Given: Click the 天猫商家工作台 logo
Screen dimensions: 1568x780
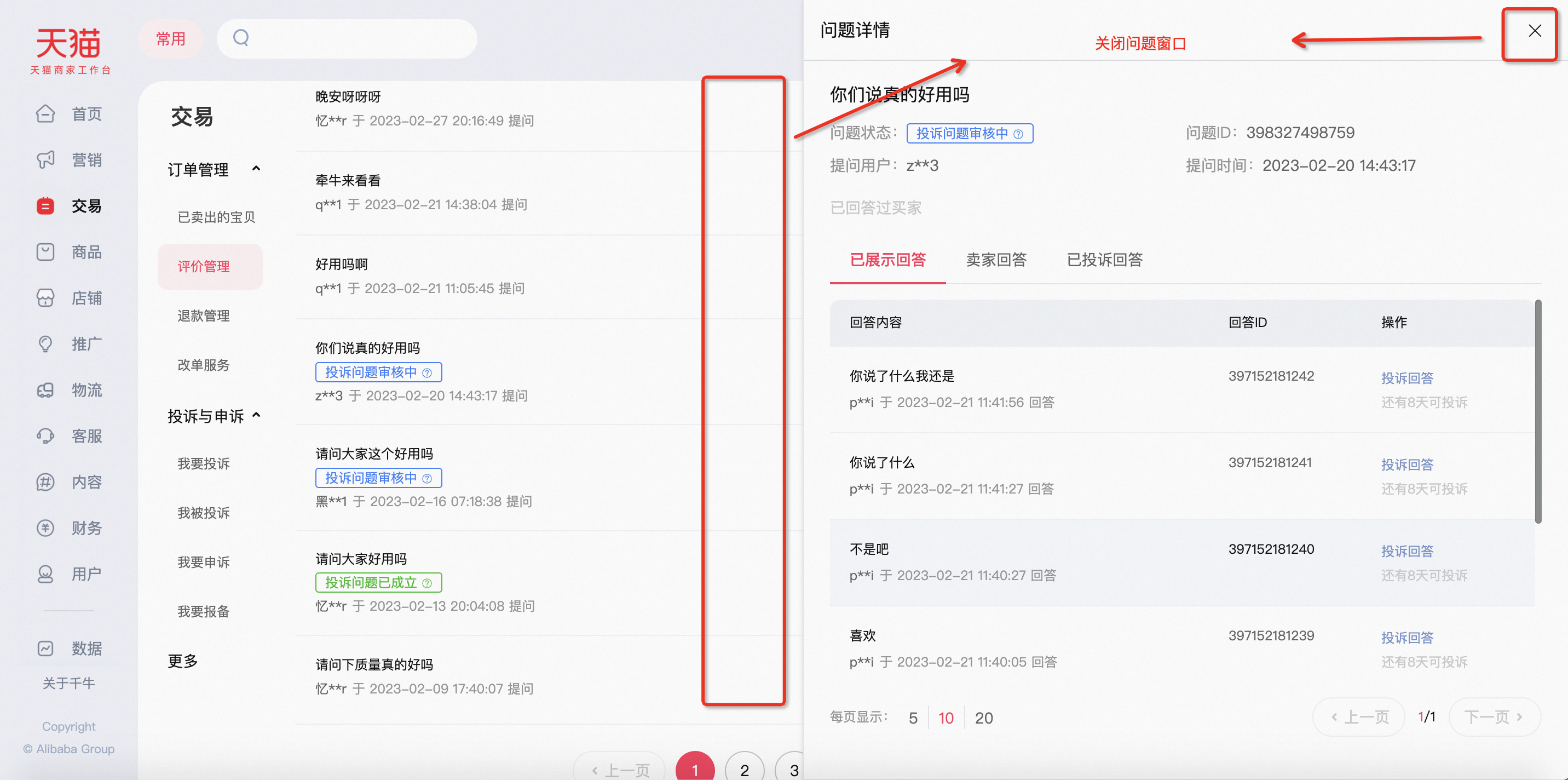Looking at the screenshot, I should point(70,50).
